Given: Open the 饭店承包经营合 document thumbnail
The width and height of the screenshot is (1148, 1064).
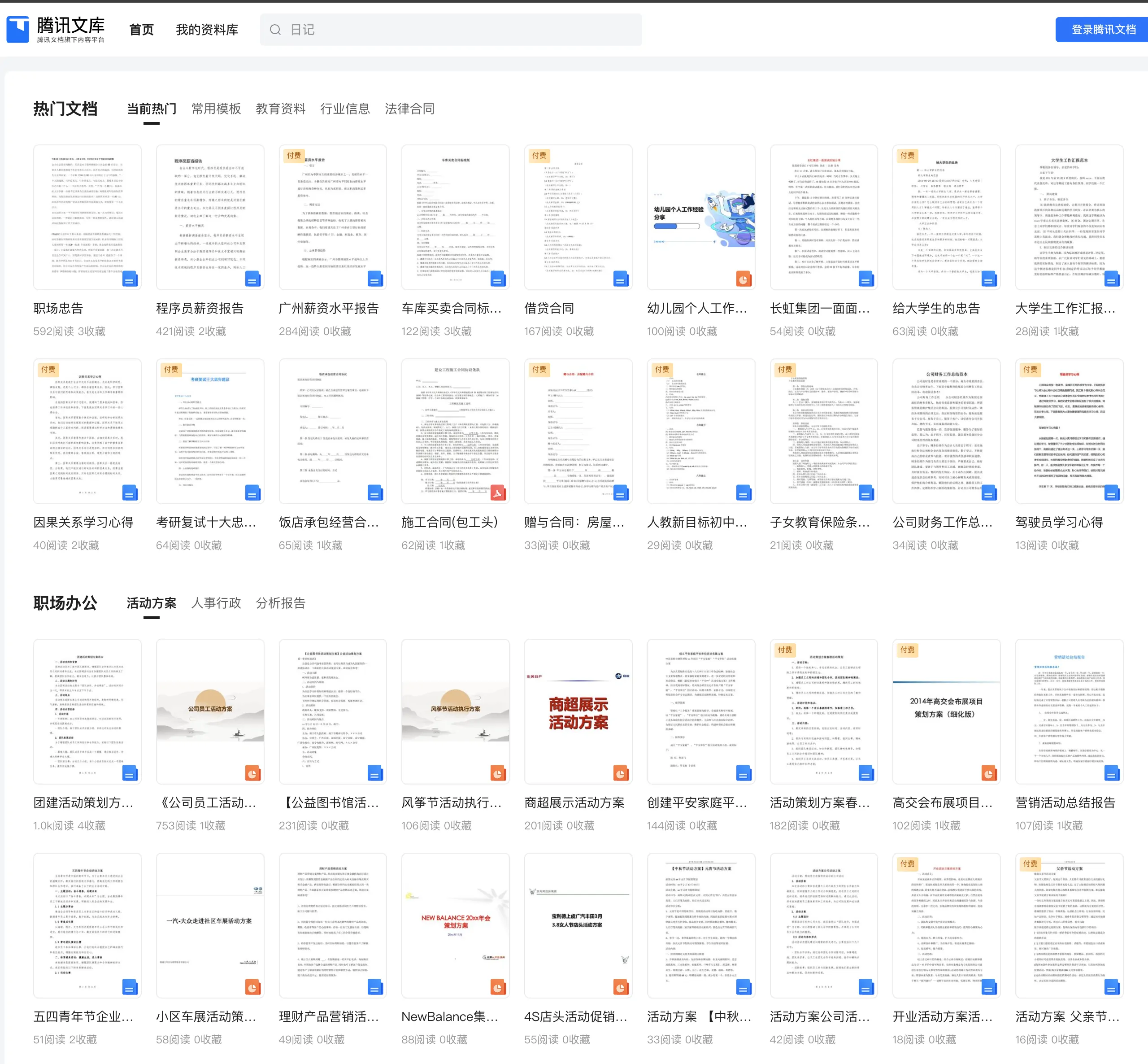Looking at the screenshot, I should pyautogui.click(x=333, y=431).
